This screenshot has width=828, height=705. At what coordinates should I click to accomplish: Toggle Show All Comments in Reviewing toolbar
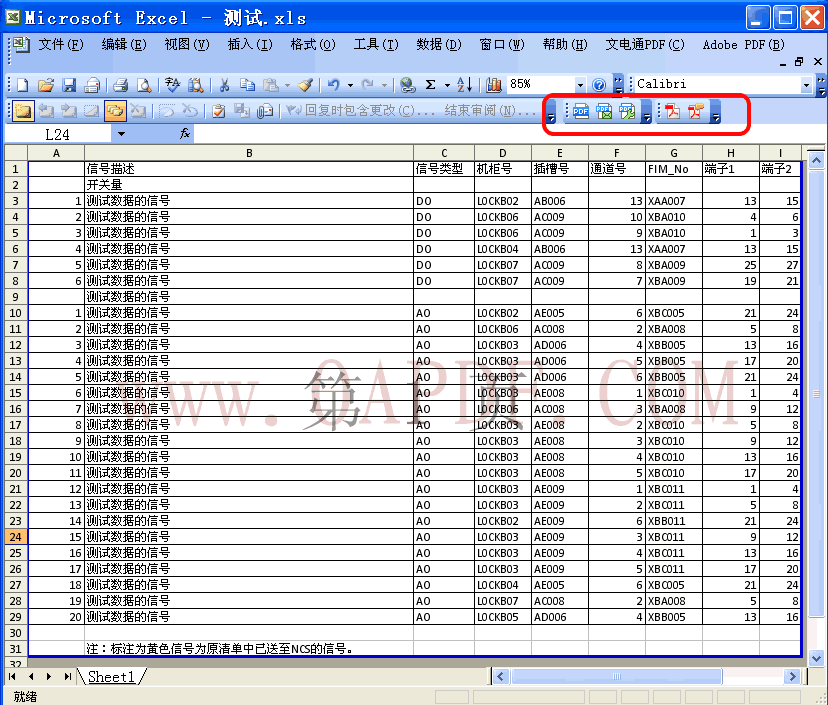tap(115, 111)
